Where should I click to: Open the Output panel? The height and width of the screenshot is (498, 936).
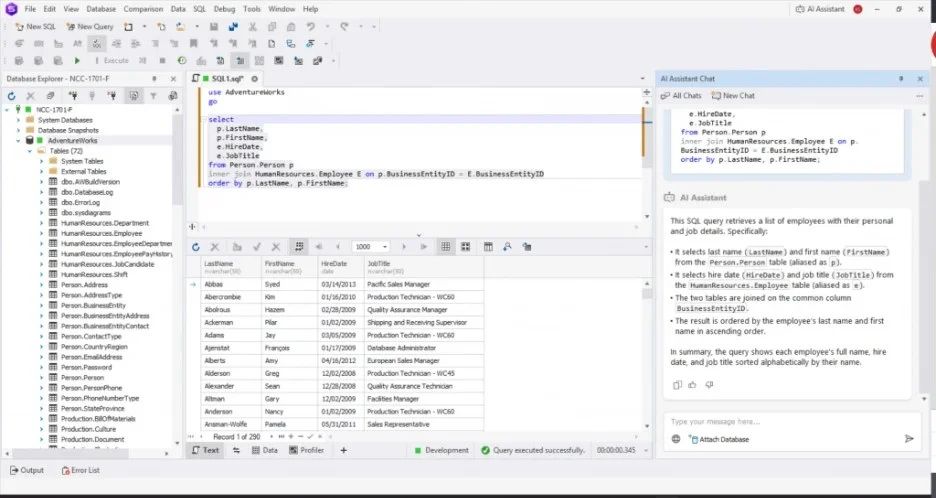coord(27,471)
